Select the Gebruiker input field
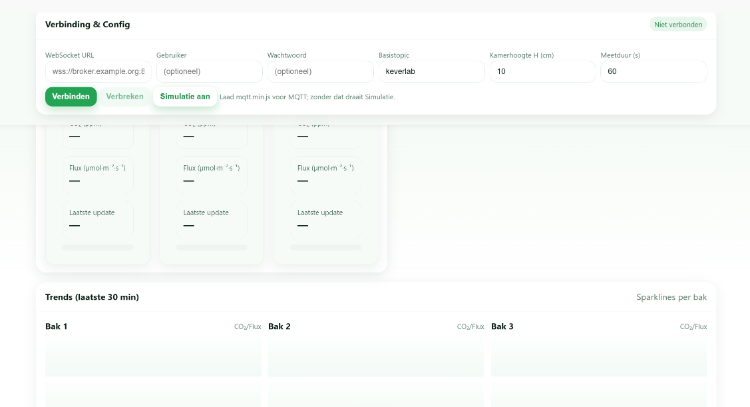This screenshot has width=750, height=407. point(209,72)
